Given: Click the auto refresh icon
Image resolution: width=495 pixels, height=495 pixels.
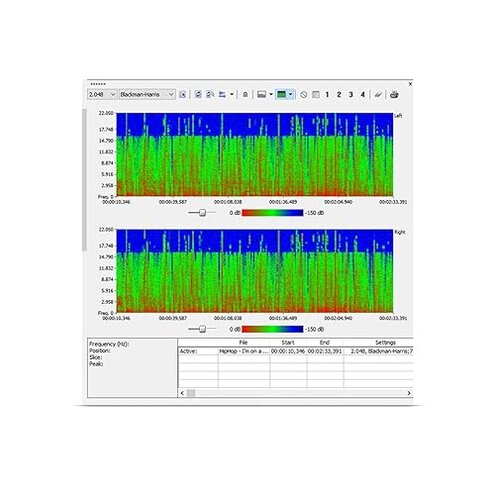Looking at the screenshot, I should pos(210,95).
